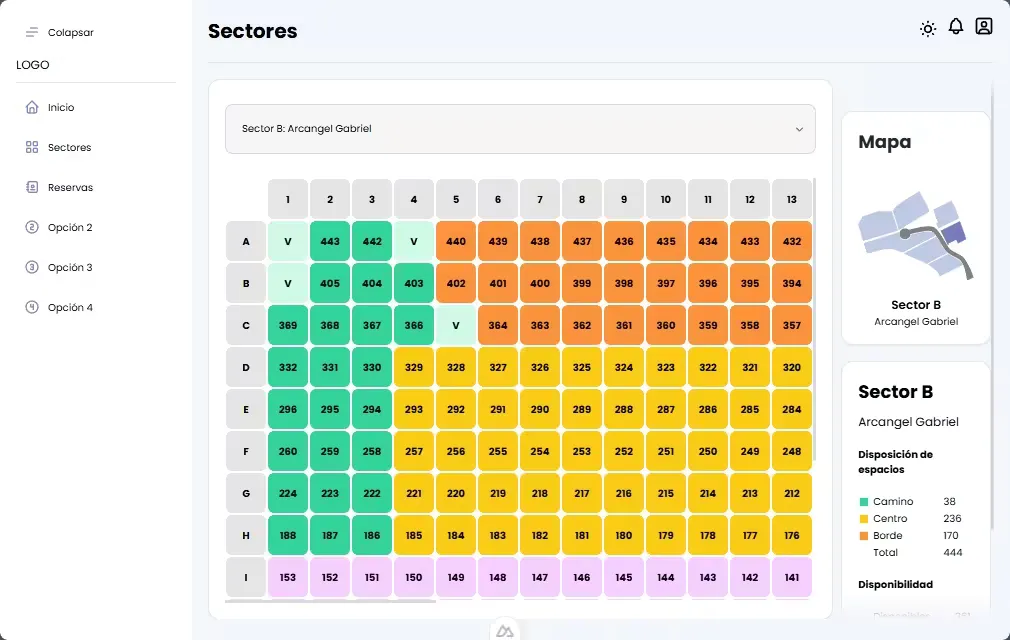This screenshot has height=640, width=1010.
Task: Click the Colapsar sidebar menu icon
Action: [32, 33]
